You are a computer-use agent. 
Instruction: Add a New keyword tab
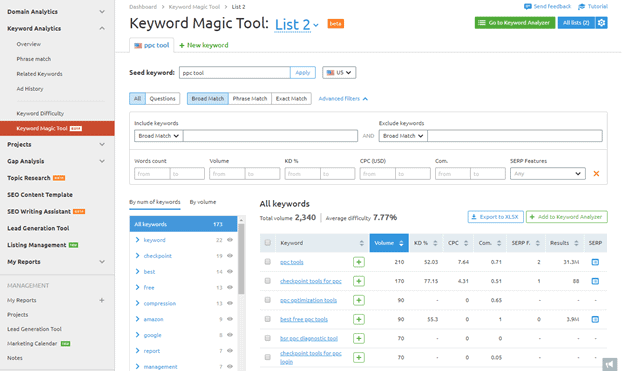[x=204, y=45]
